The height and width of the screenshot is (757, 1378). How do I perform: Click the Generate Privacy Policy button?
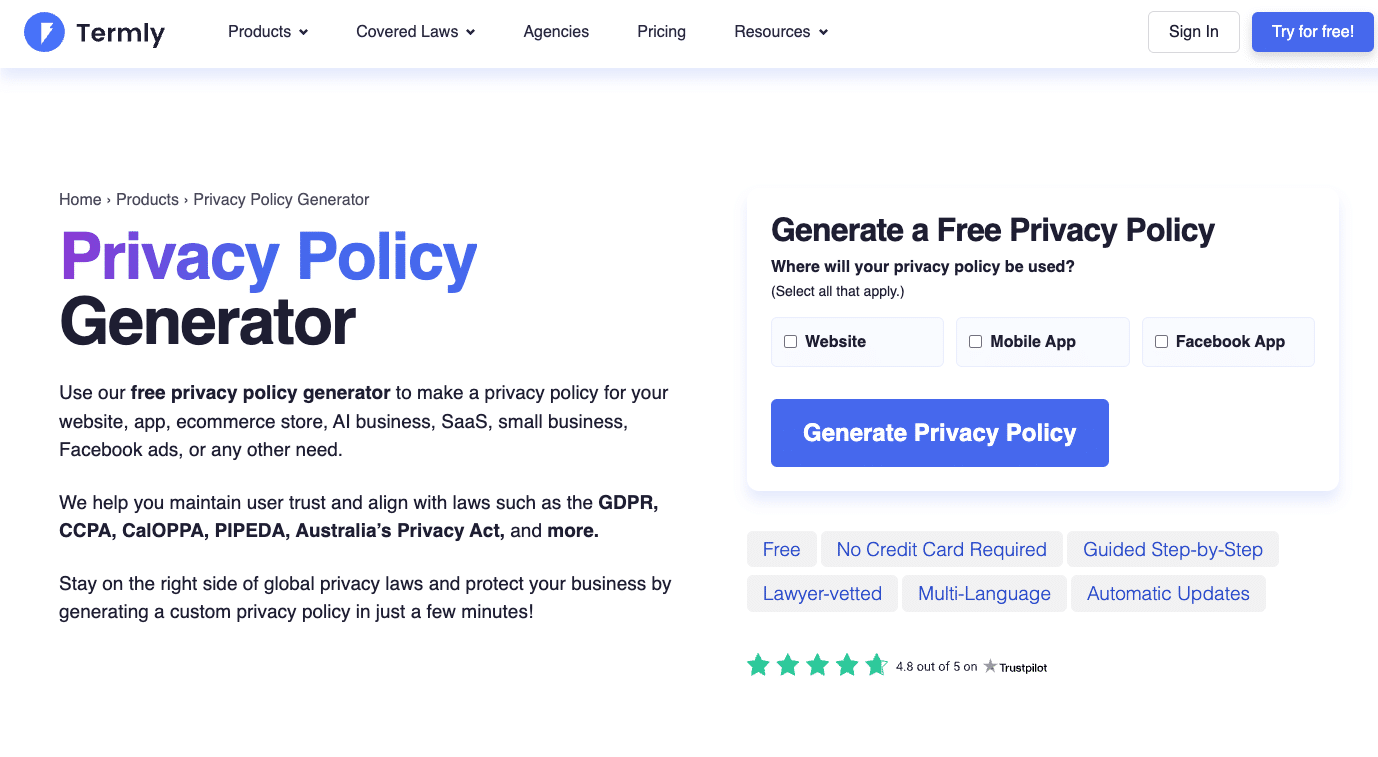939,433
